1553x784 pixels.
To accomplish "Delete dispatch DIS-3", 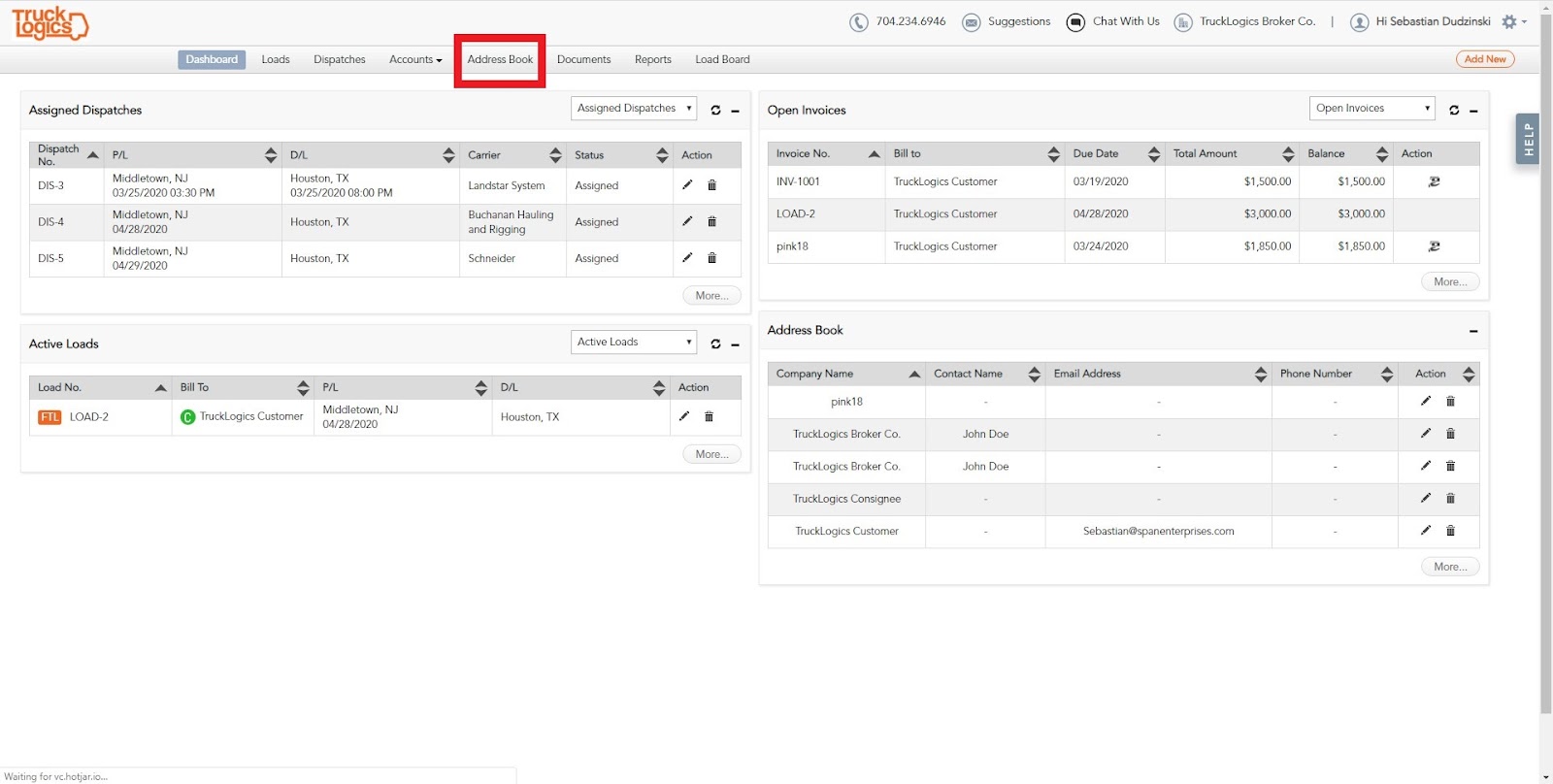I will click(711, 184).
